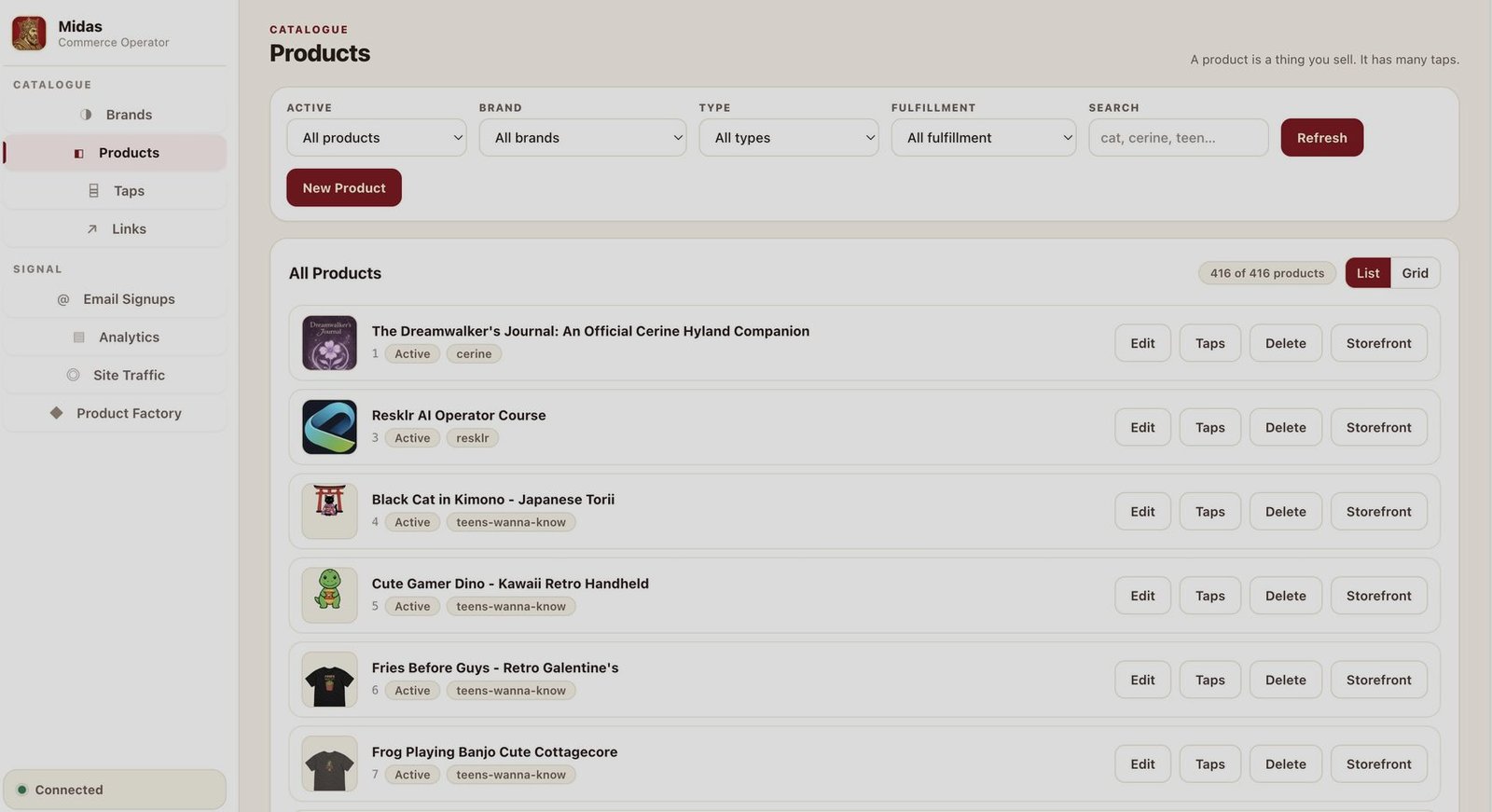Click the Links arrow icon
Image resolution: width=1492 pixels, height=812 pixels.
point(91,228)
